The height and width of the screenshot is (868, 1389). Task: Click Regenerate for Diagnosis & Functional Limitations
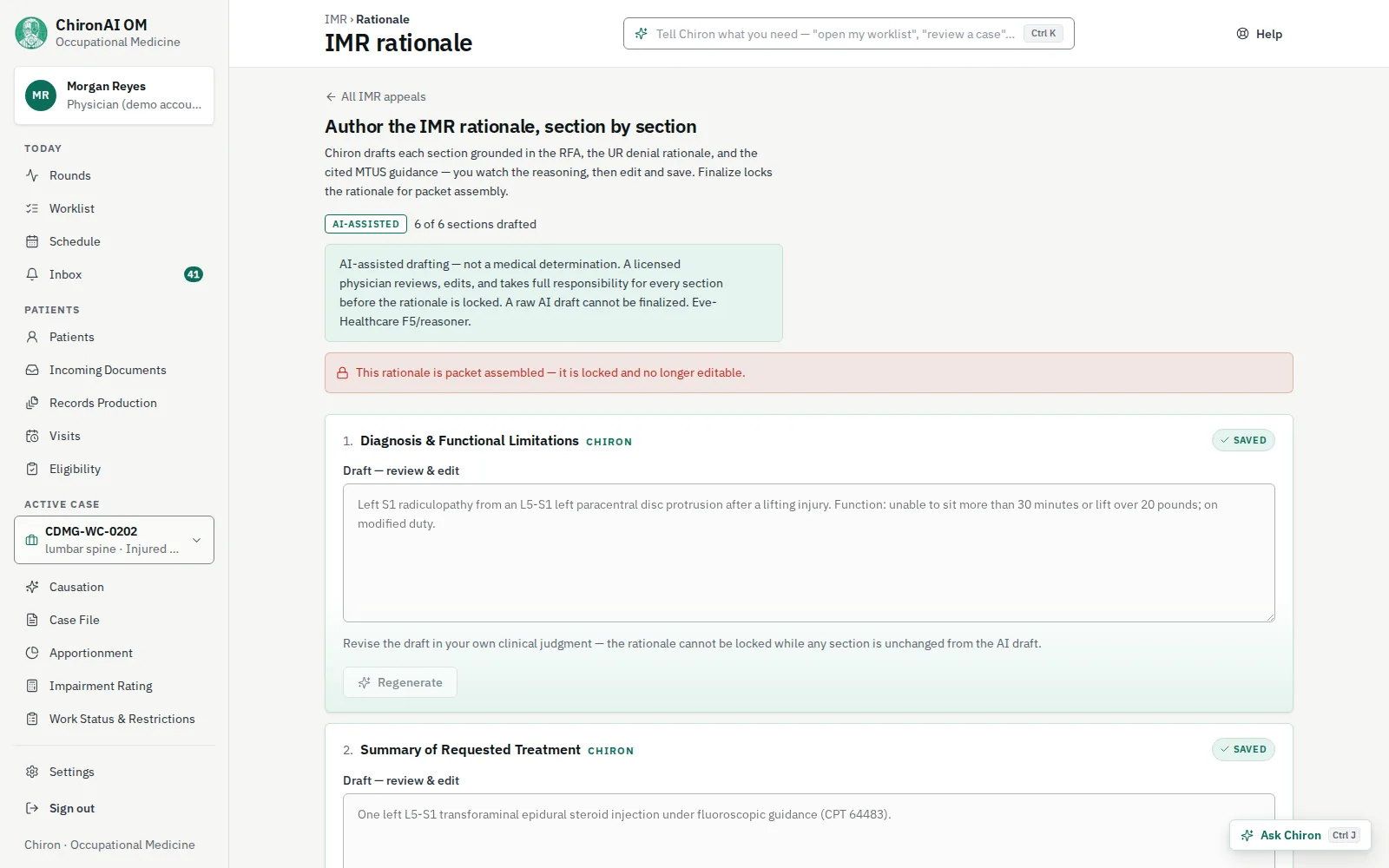tap(400, 682)
